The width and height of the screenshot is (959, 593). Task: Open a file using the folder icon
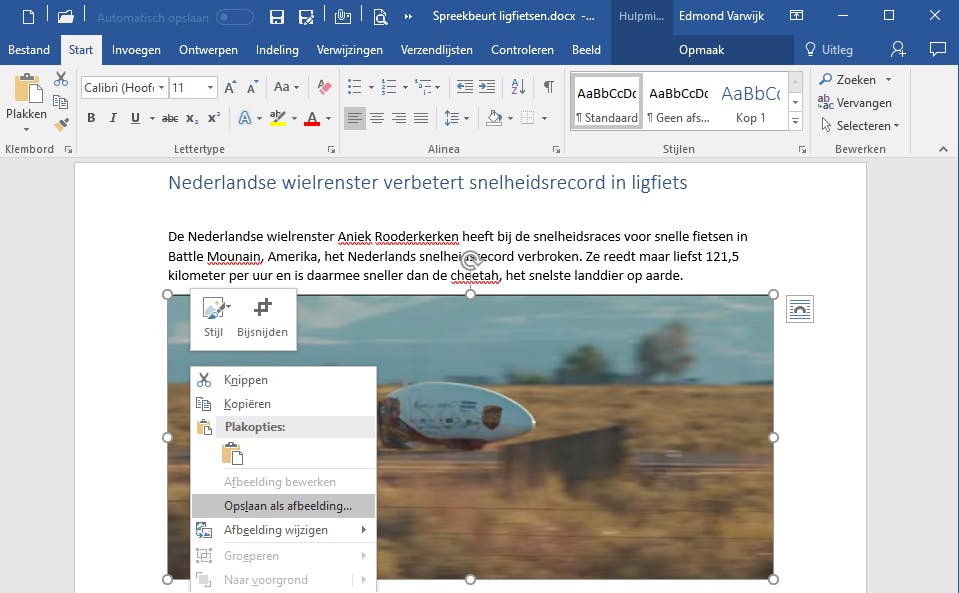click(x=65, y=17)
